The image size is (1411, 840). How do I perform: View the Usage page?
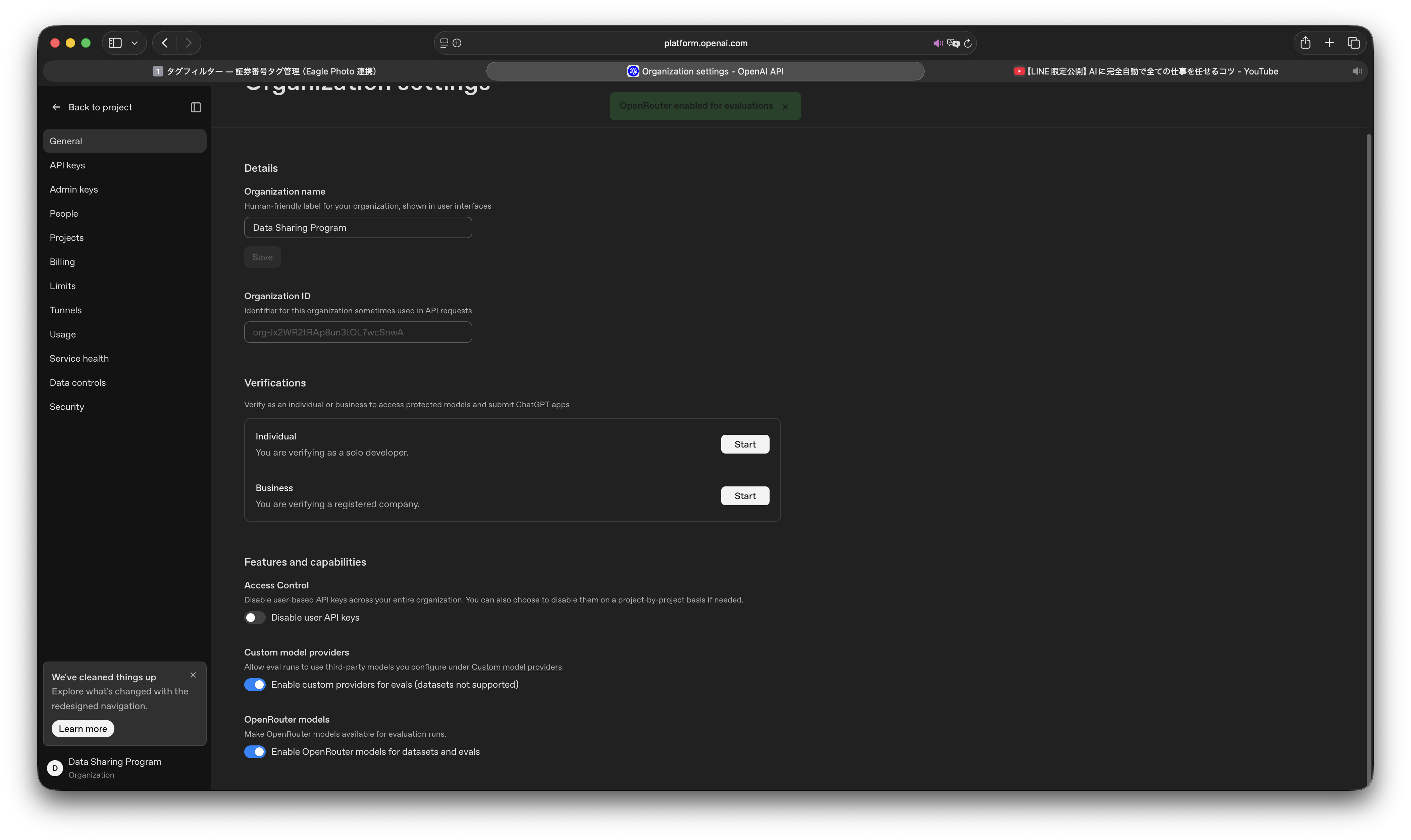(x=124, y=334)
